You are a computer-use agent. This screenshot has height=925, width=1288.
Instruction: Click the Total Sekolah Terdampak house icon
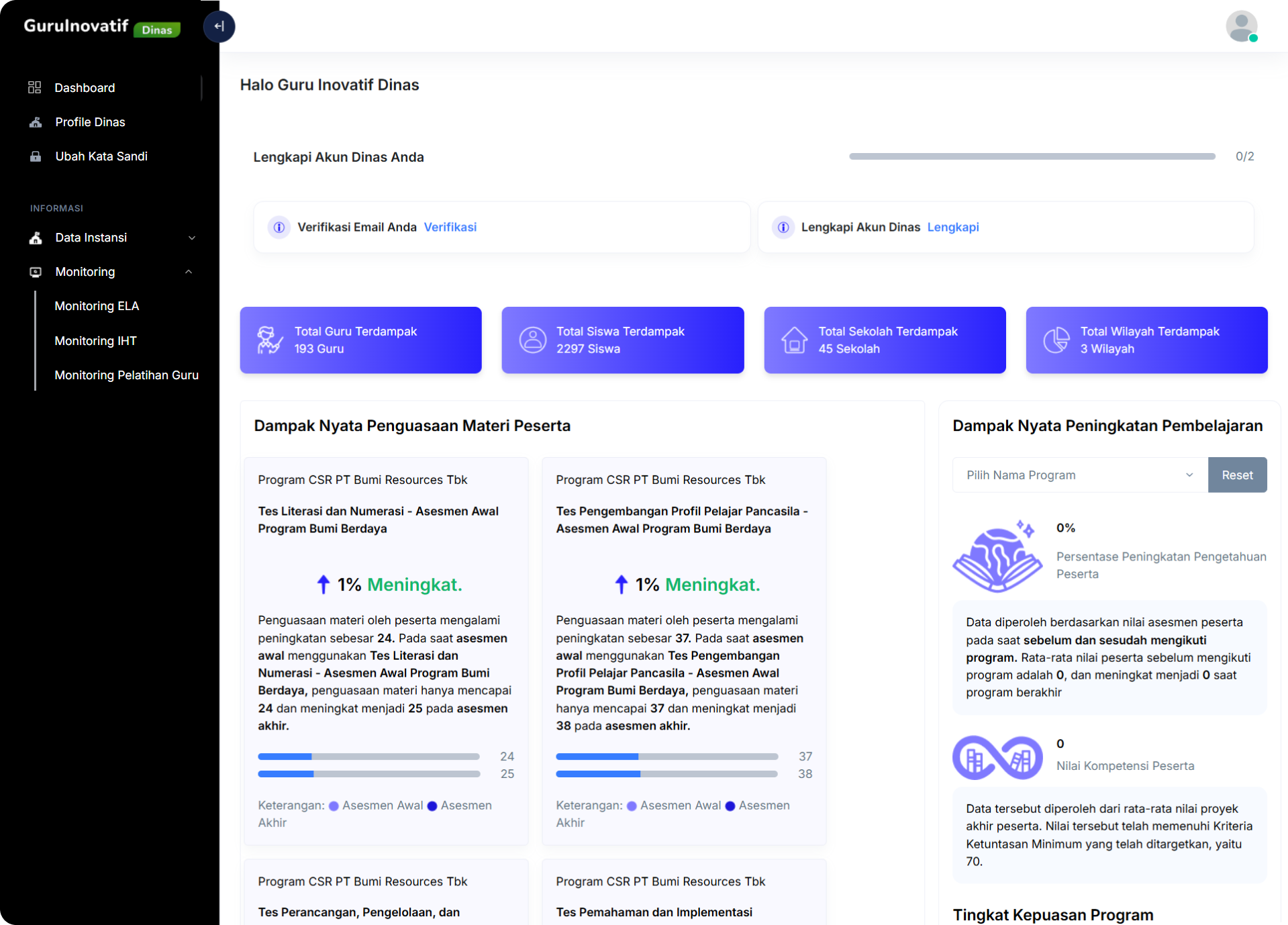point(794,340)
